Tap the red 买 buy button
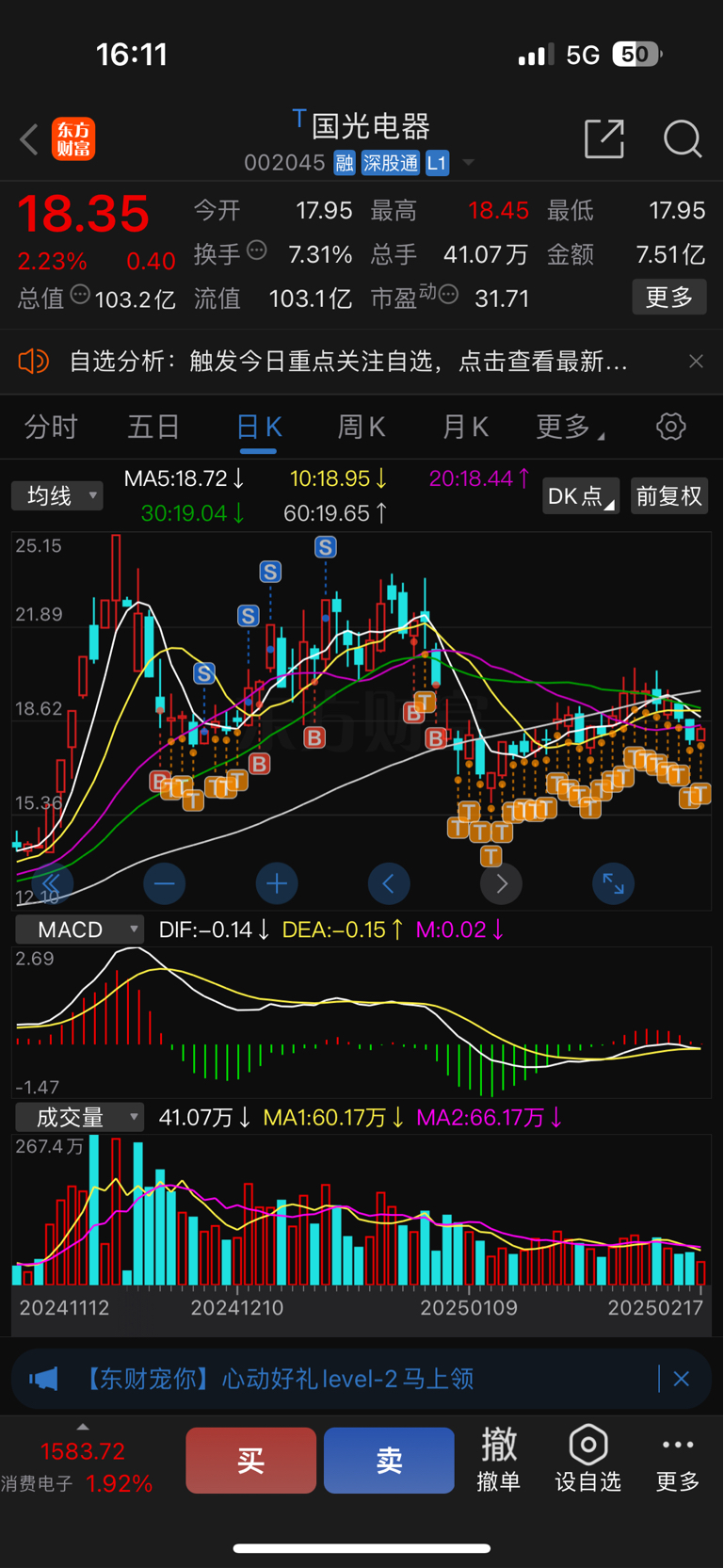724x1568 pixels. (250, 1461)
